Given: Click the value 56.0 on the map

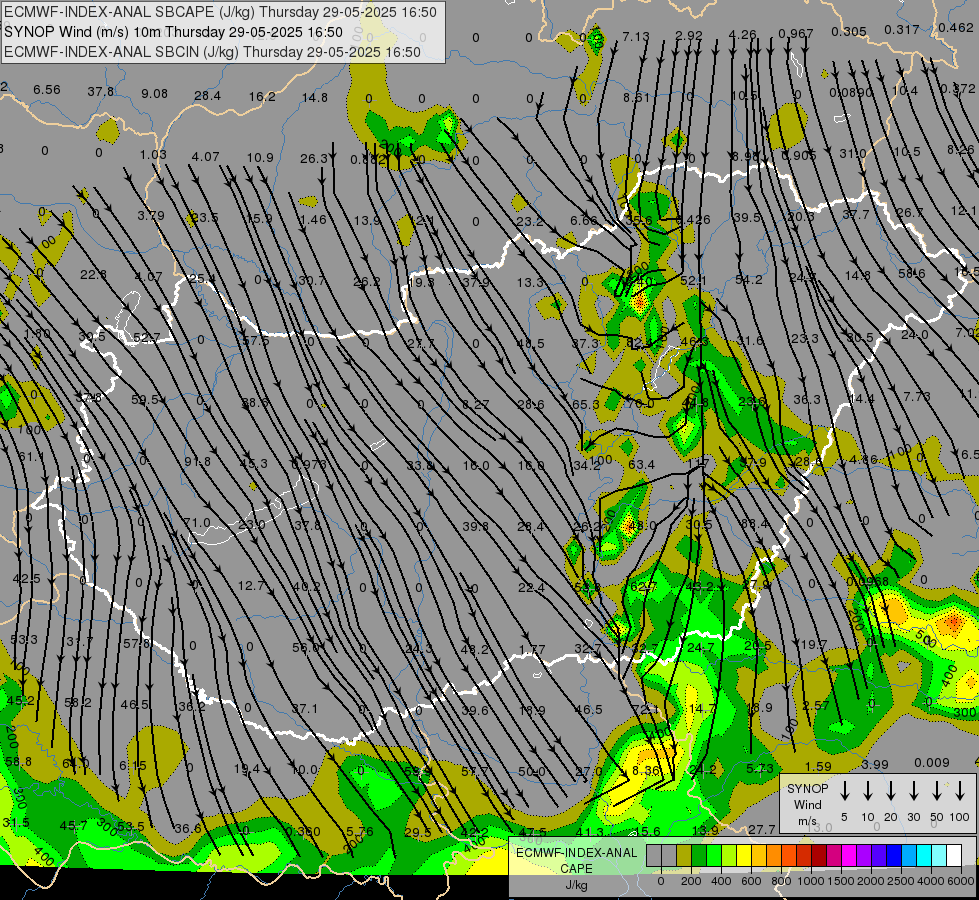Looking at the screenshot, I should coord(306,648).
